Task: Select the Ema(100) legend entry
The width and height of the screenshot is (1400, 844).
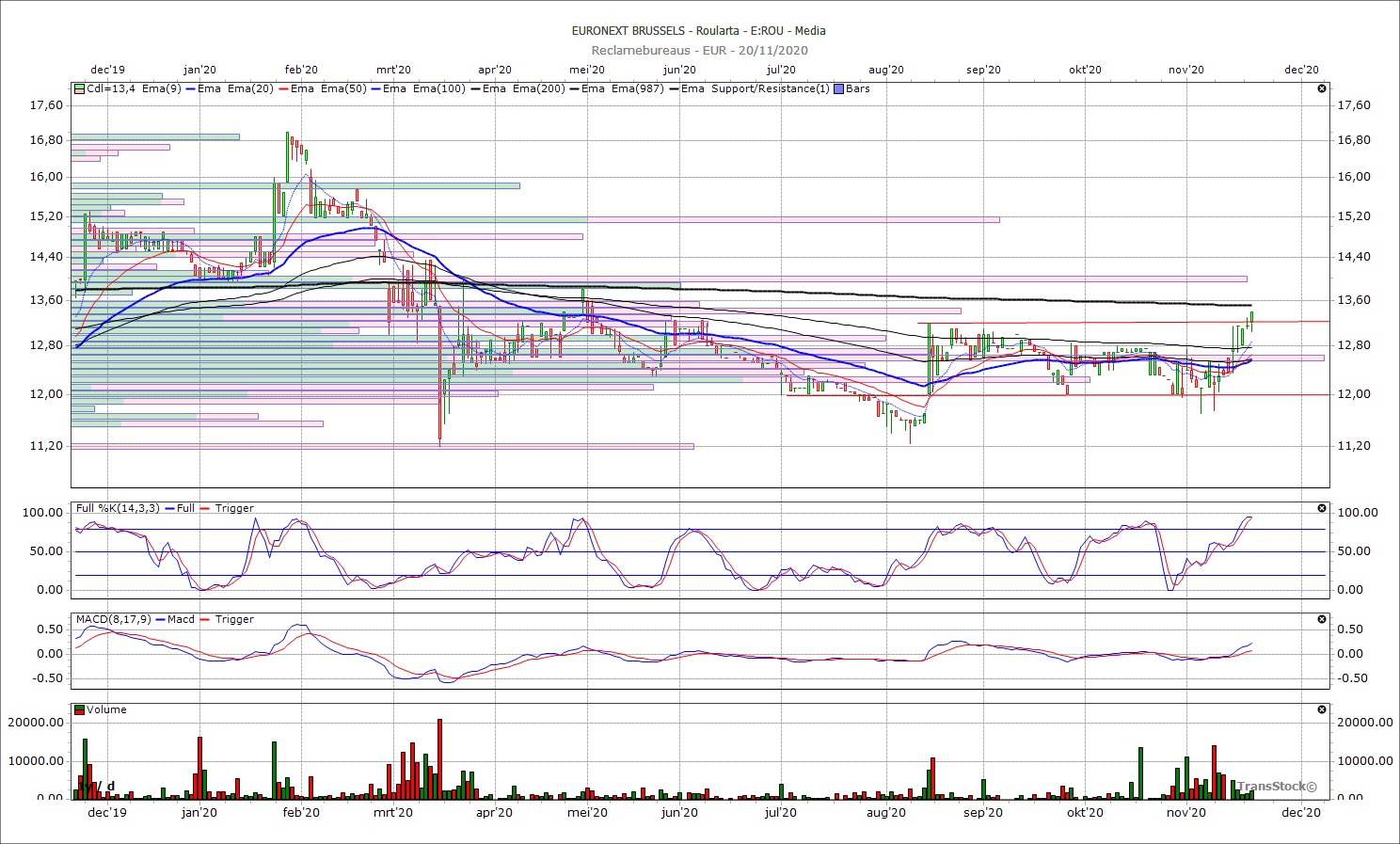Action: pyautogui.click(x=439, y=88)
